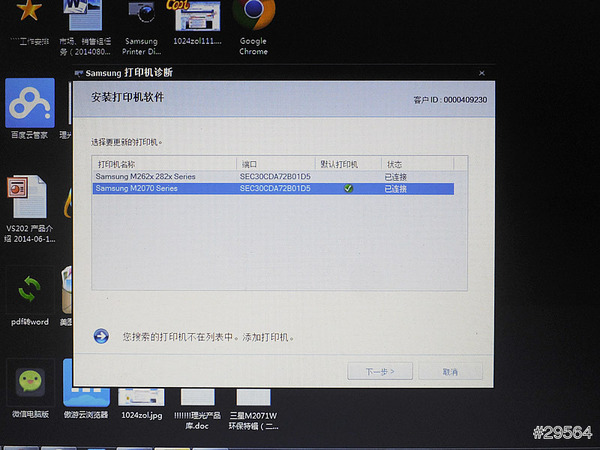Click the 选择要更新的打印机 instruction text

pyautogui.click(x=127, y=142)
